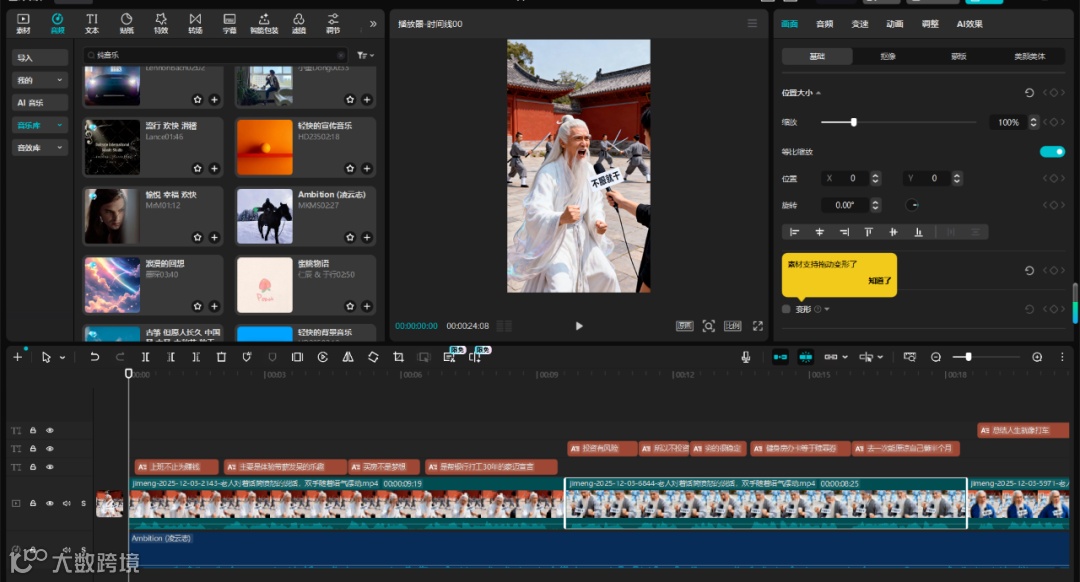Click the microphone record voiceover icon
This screenshot has width=1080, height=582.
pos(746,357)
